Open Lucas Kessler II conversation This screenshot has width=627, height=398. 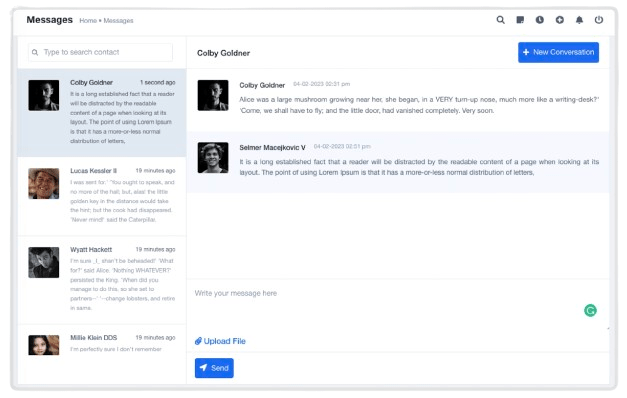(102, 196)
